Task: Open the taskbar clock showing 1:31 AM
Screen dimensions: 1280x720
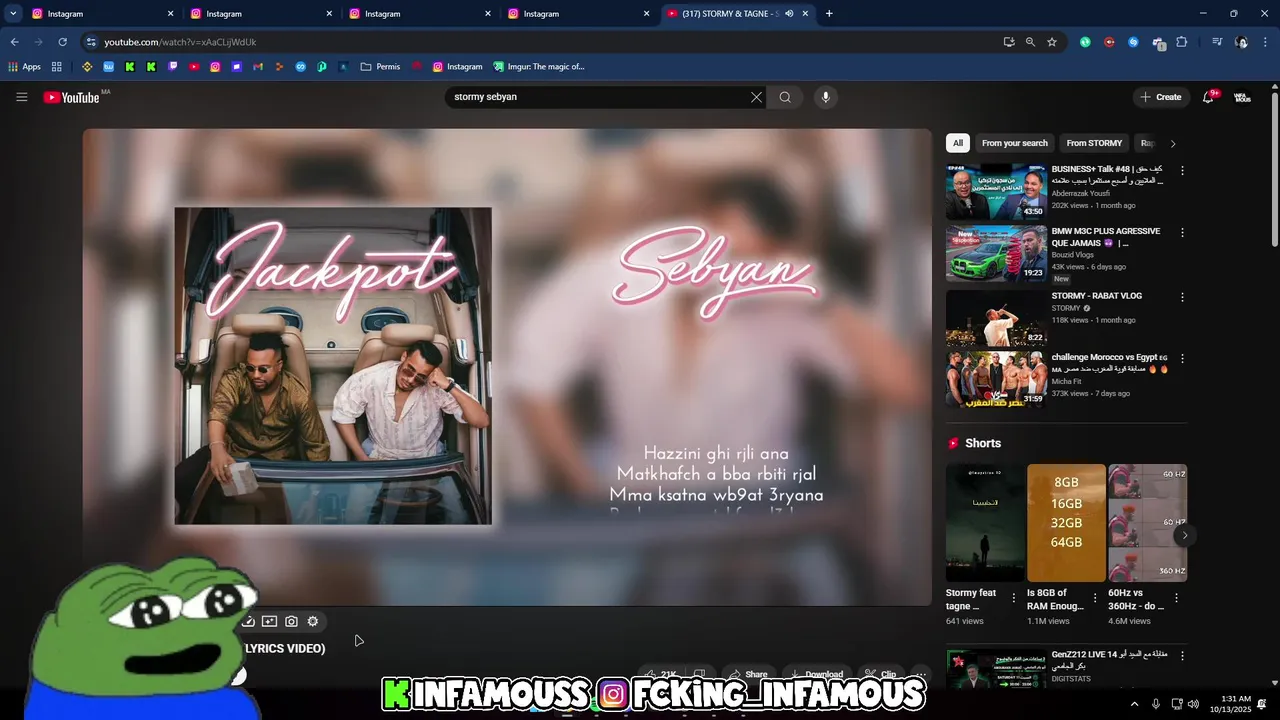Action: 1229,704
